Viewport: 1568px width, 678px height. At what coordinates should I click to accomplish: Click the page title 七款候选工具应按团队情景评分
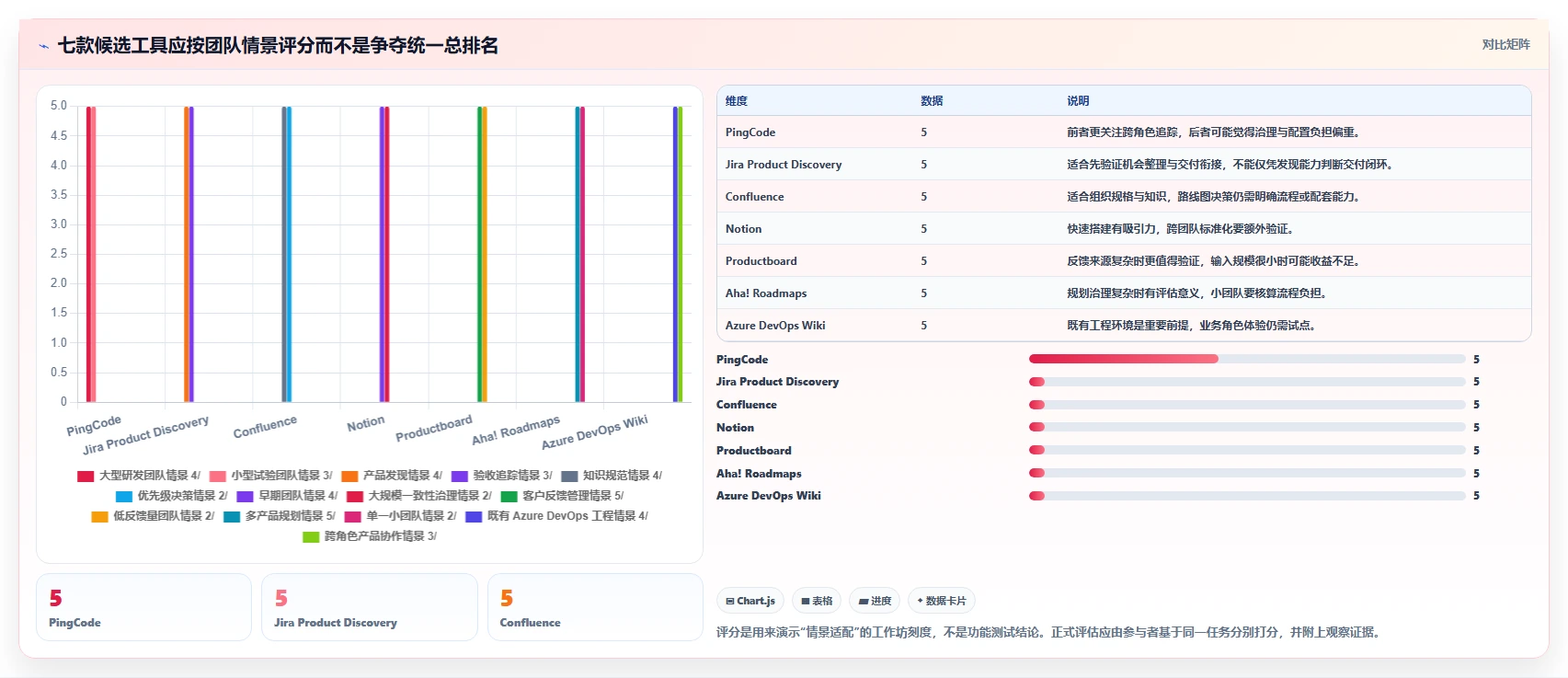[278, 46]
